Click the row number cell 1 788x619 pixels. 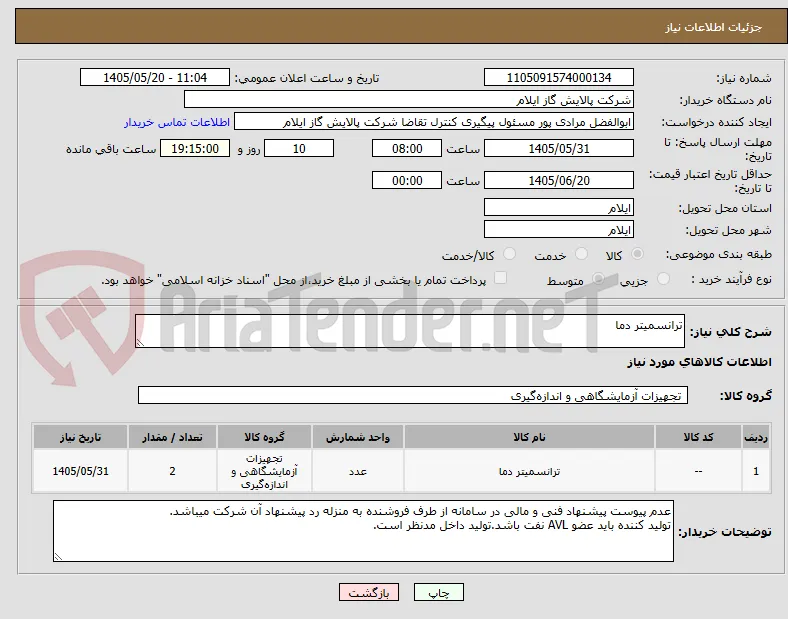(x=756, y=471)
